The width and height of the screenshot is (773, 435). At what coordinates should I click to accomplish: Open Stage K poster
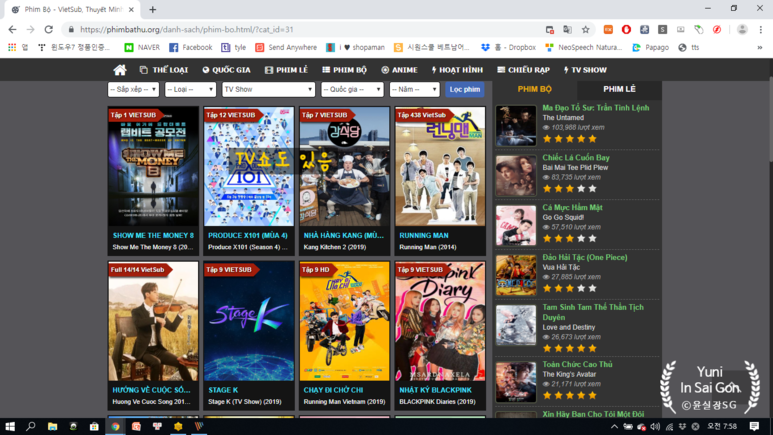pos(249,321)
